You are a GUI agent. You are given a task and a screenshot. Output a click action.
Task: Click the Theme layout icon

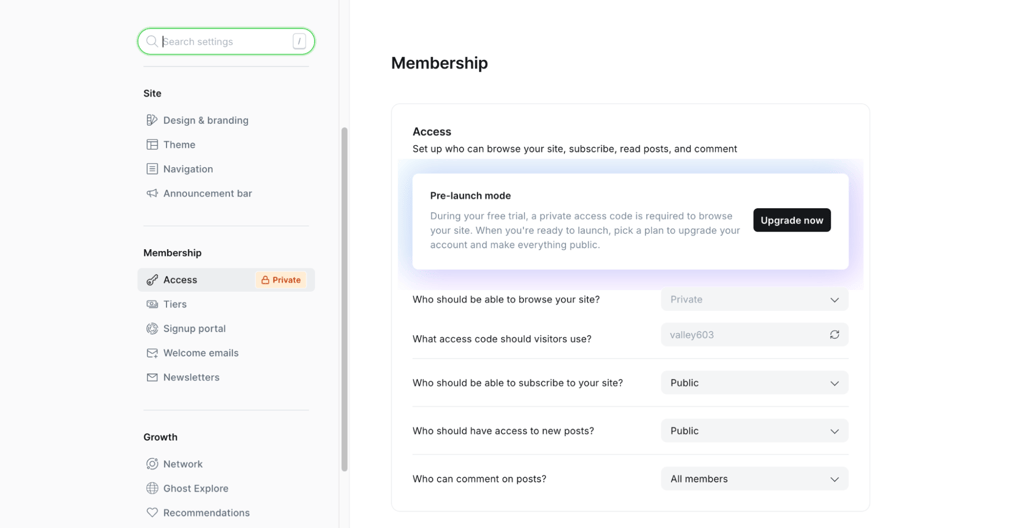[152, 144]
